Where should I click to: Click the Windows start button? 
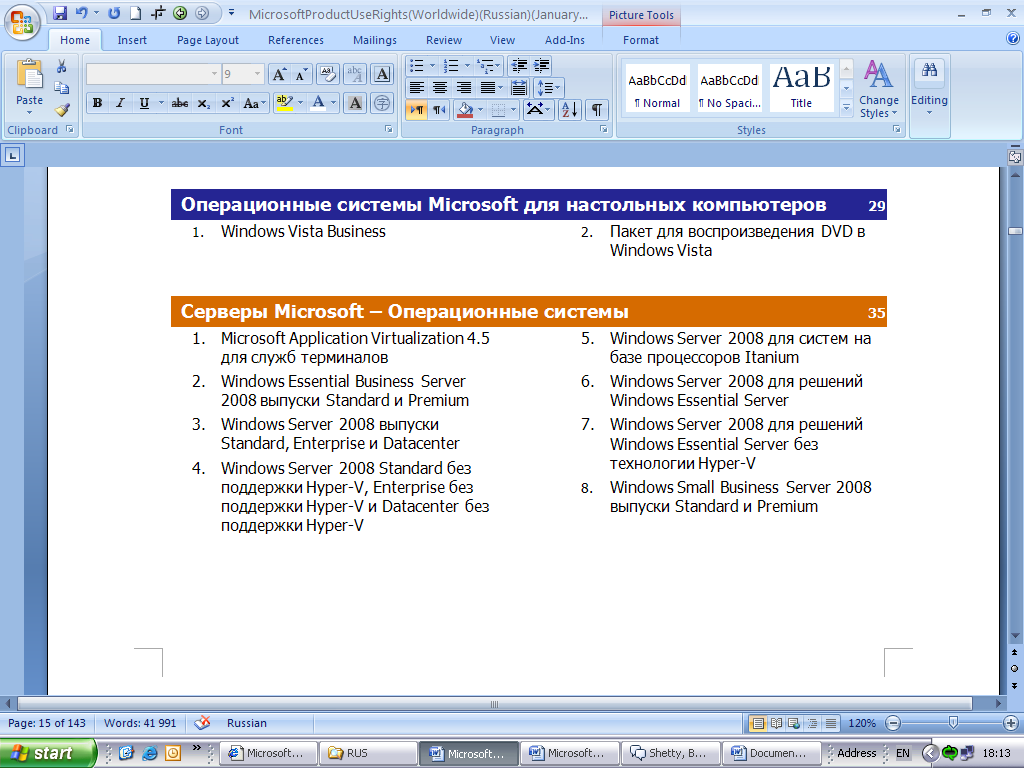[46, 753]
